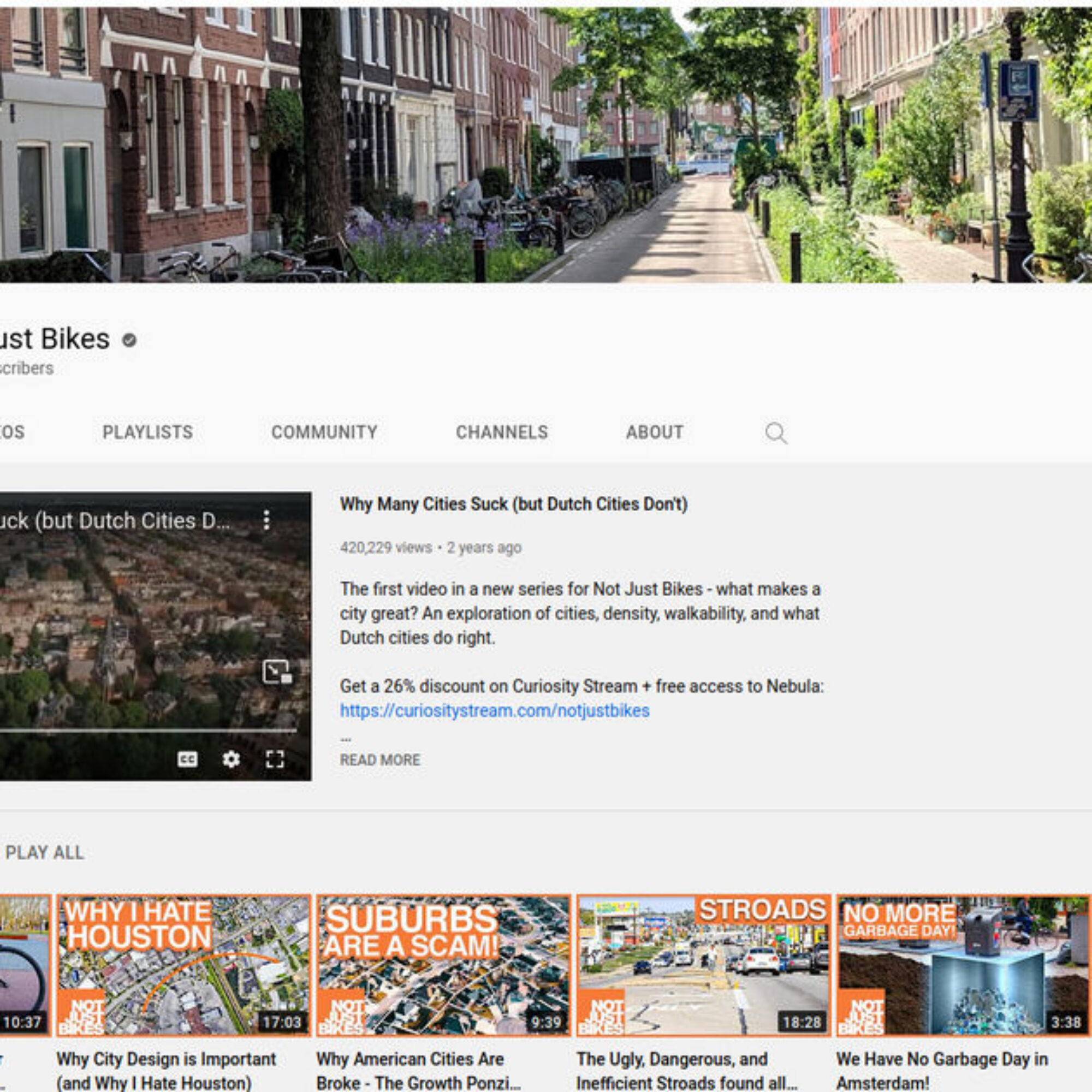The width and height of the screenshot is (1092, 1092).
Task: Open the 'Suburbs Are a Scam' thumbnail
Action: 444,966
